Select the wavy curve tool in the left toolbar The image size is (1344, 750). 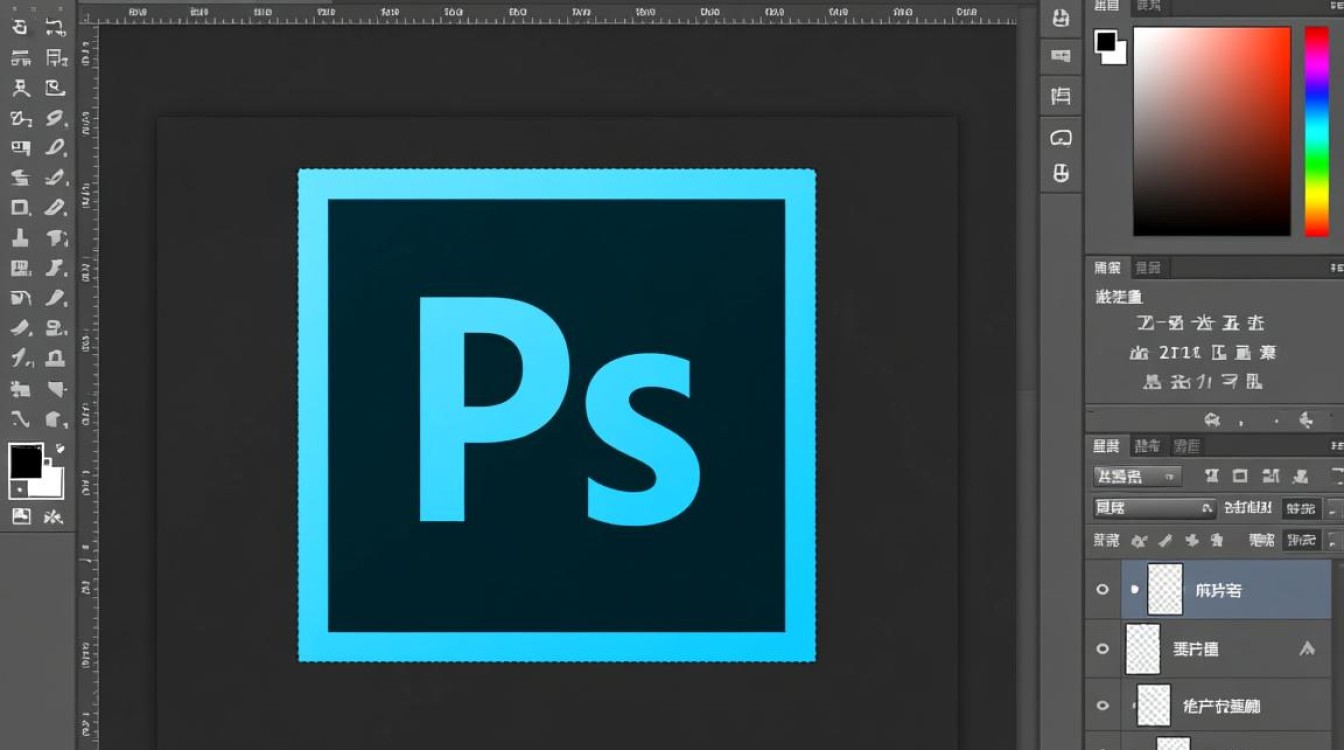tap(20, 418)
